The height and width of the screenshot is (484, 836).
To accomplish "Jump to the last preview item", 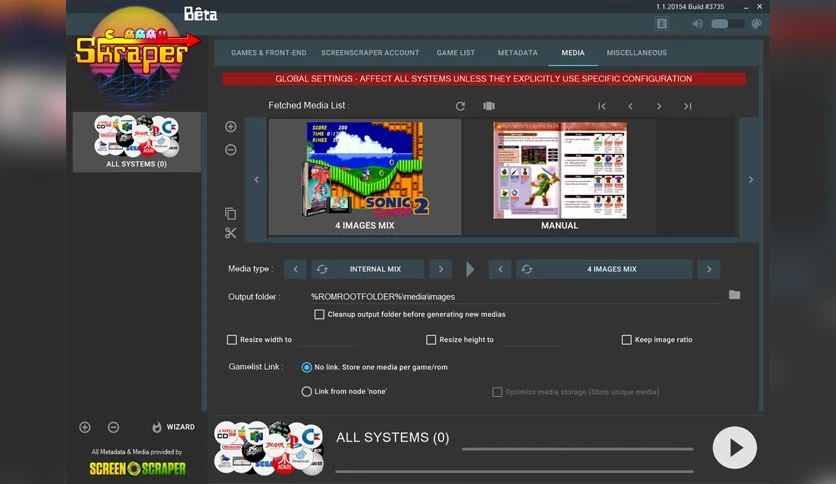I will 688,106.
